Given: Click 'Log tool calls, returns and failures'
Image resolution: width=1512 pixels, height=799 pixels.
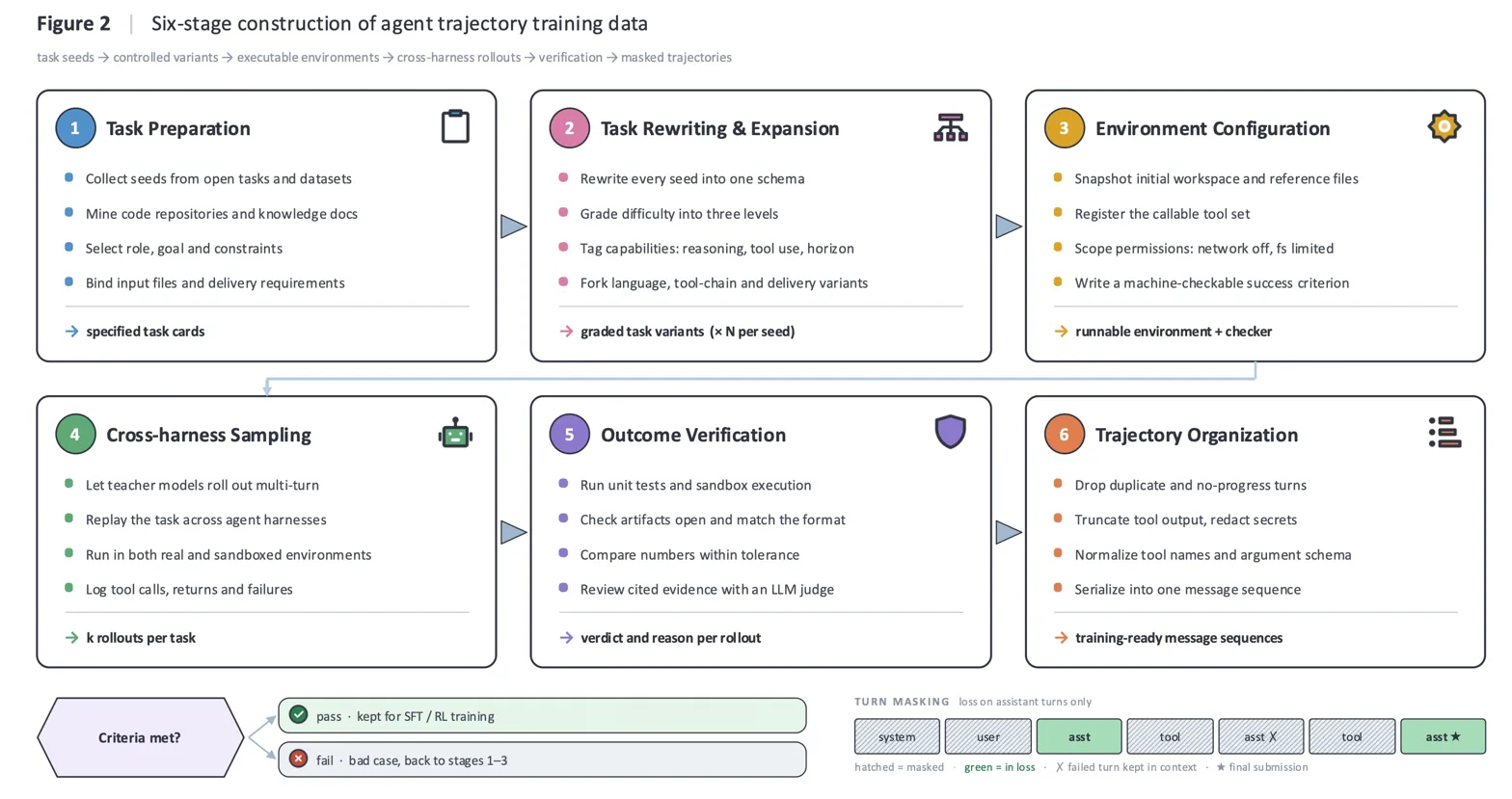Looking at the screenshot, I should (189, 589).
